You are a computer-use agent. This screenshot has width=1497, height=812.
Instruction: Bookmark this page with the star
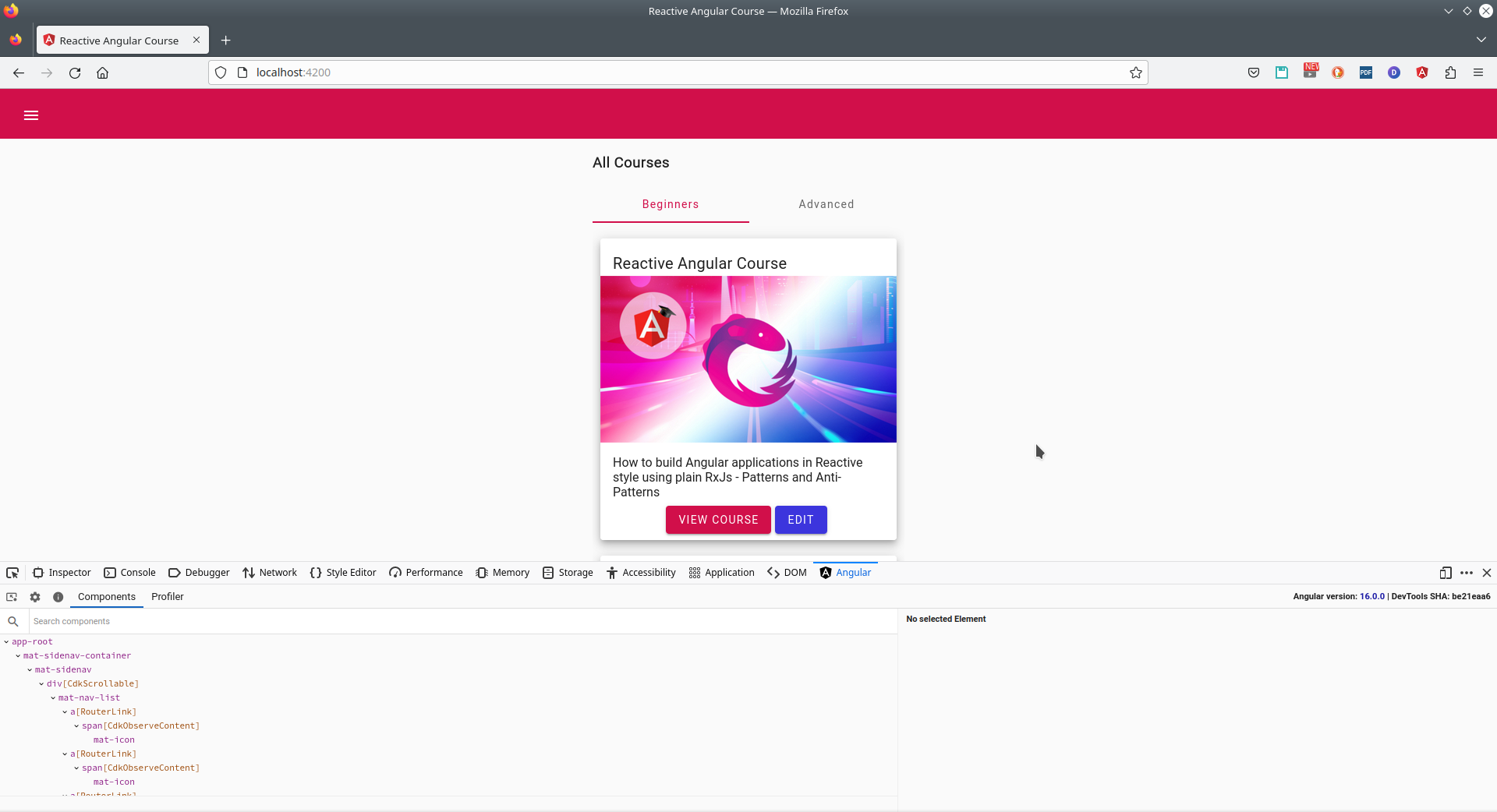click(1136, 72)
